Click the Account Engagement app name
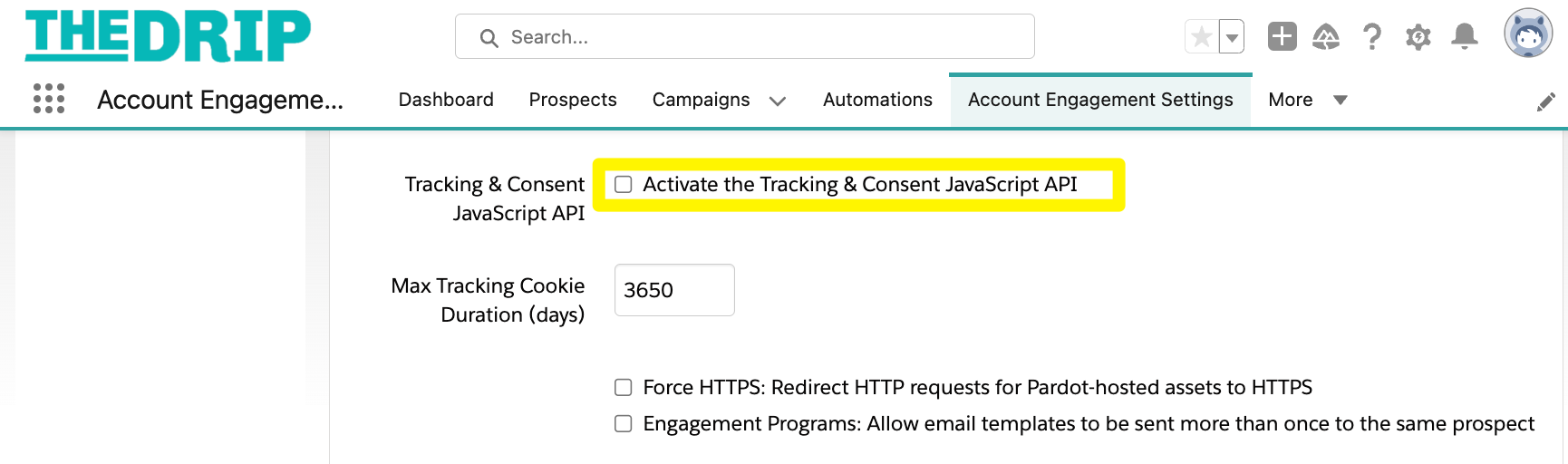 pyautogui.click(x=220, y=100)
